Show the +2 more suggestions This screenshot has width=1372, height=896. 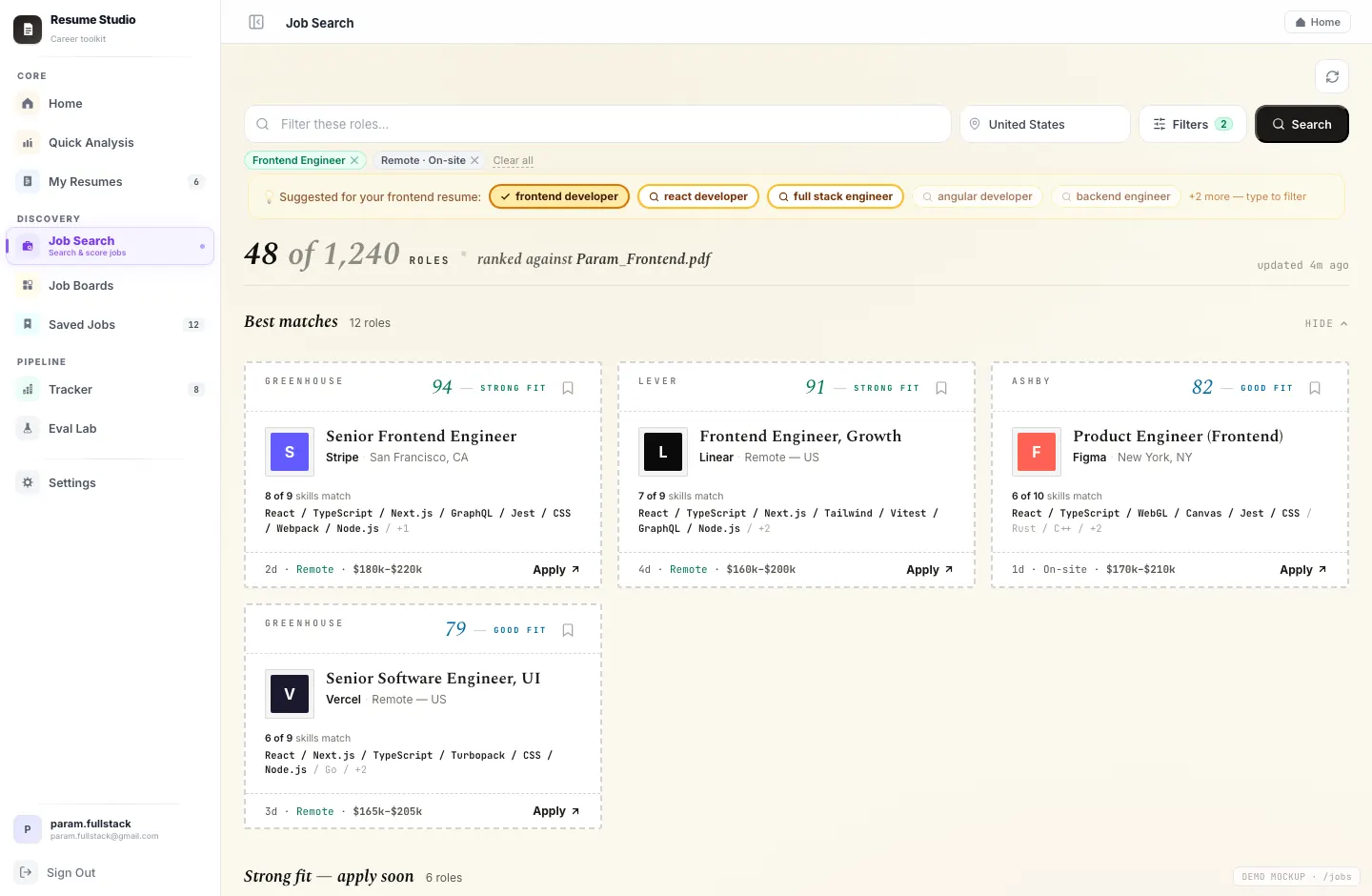(x=1247, y=196)
